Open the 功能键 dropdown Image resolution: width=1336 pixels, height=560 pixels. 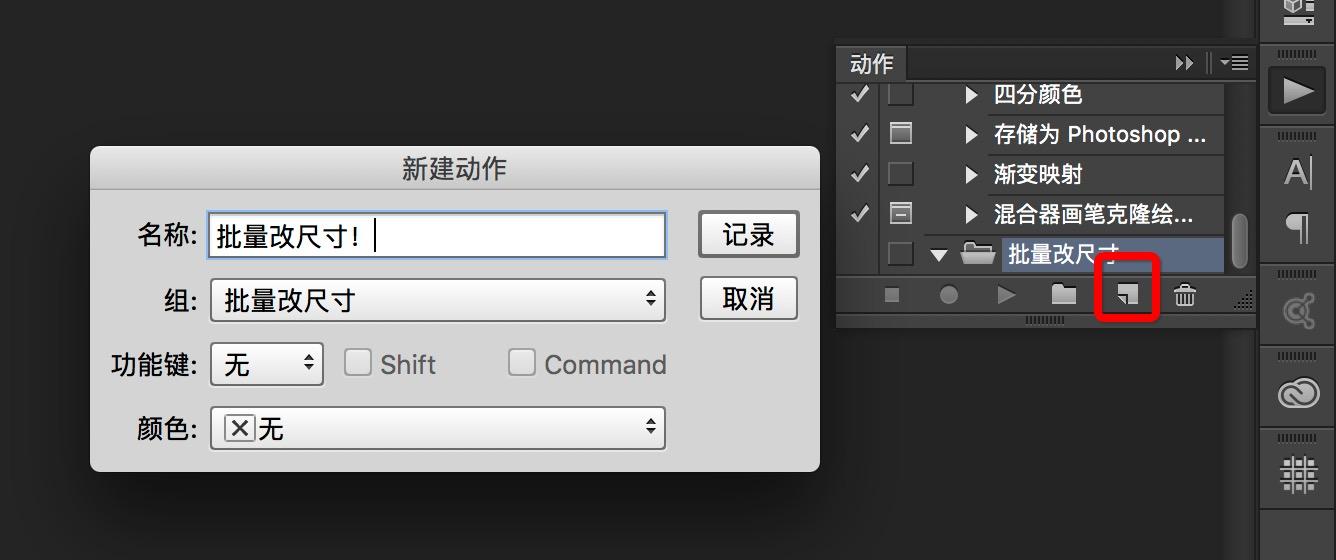(x=266, y=364)
